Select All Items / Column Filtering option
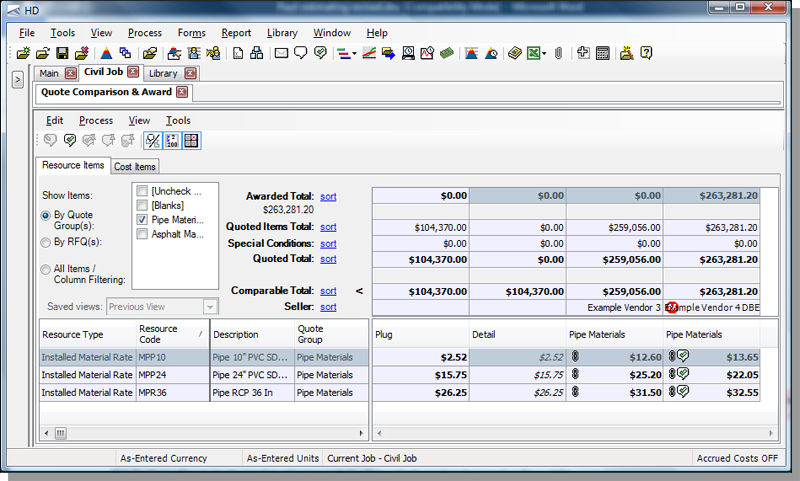800x481 pixels. (x=46, y=269)
